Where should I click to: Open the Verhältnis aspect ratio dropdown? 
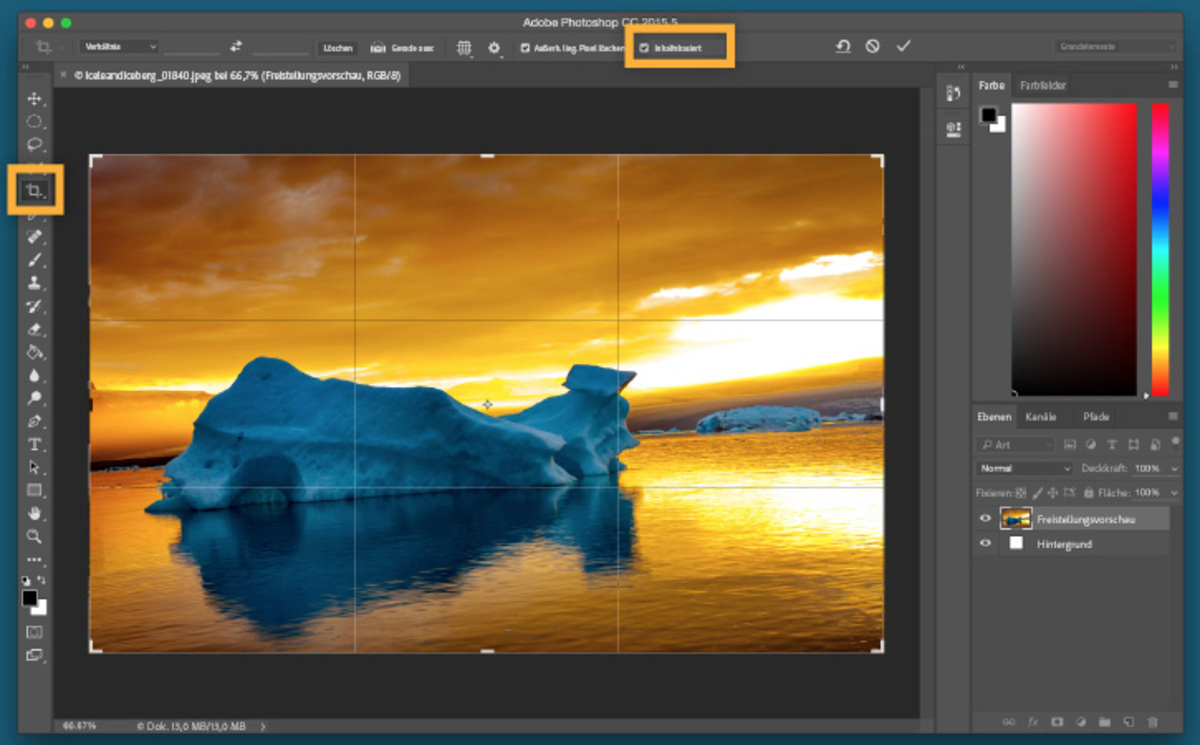pyautogui.click(x=117, y=46)
